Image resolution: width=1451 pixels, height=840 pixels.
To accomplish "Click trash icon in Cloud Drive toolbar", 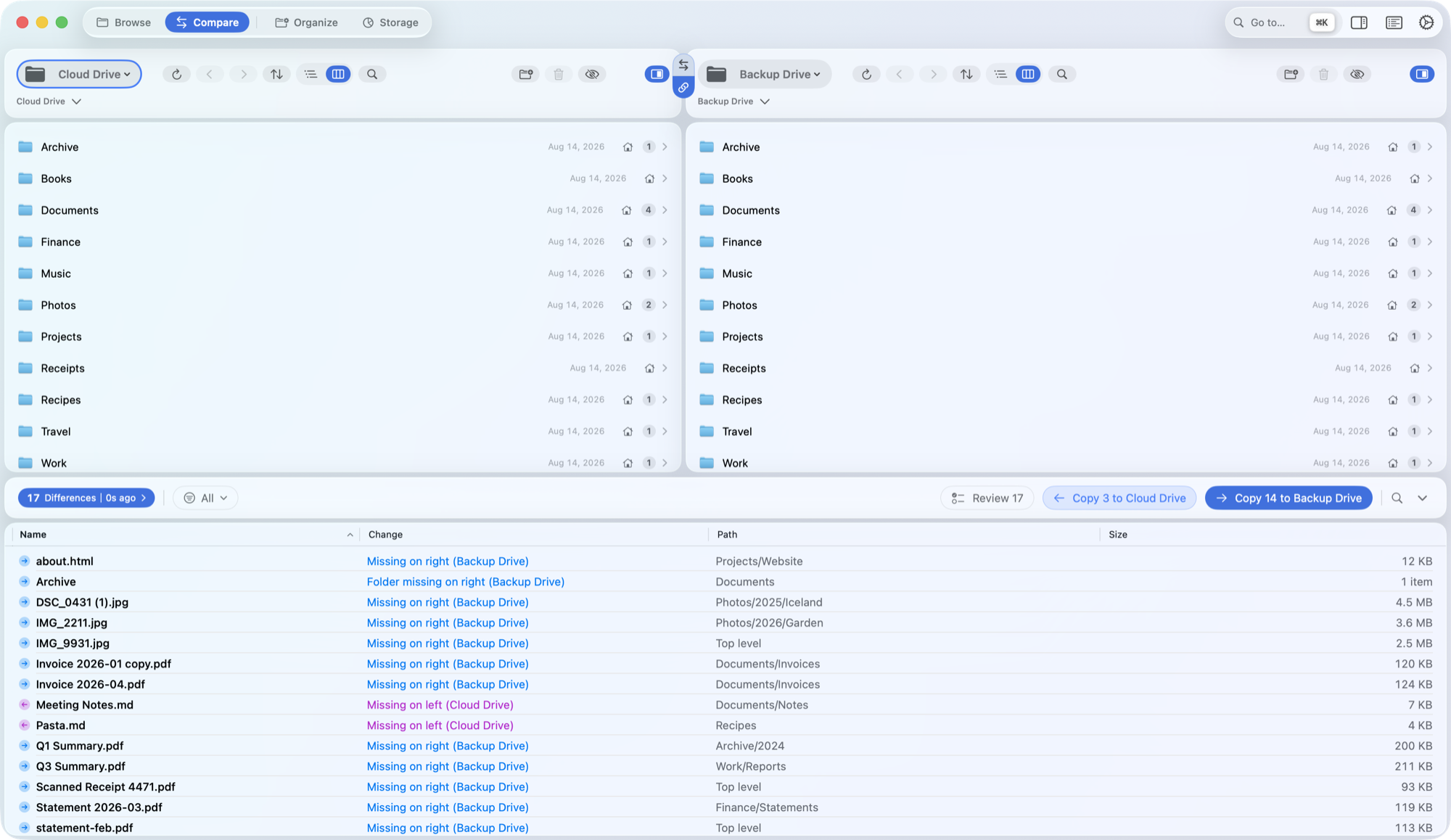I will 559,74.
